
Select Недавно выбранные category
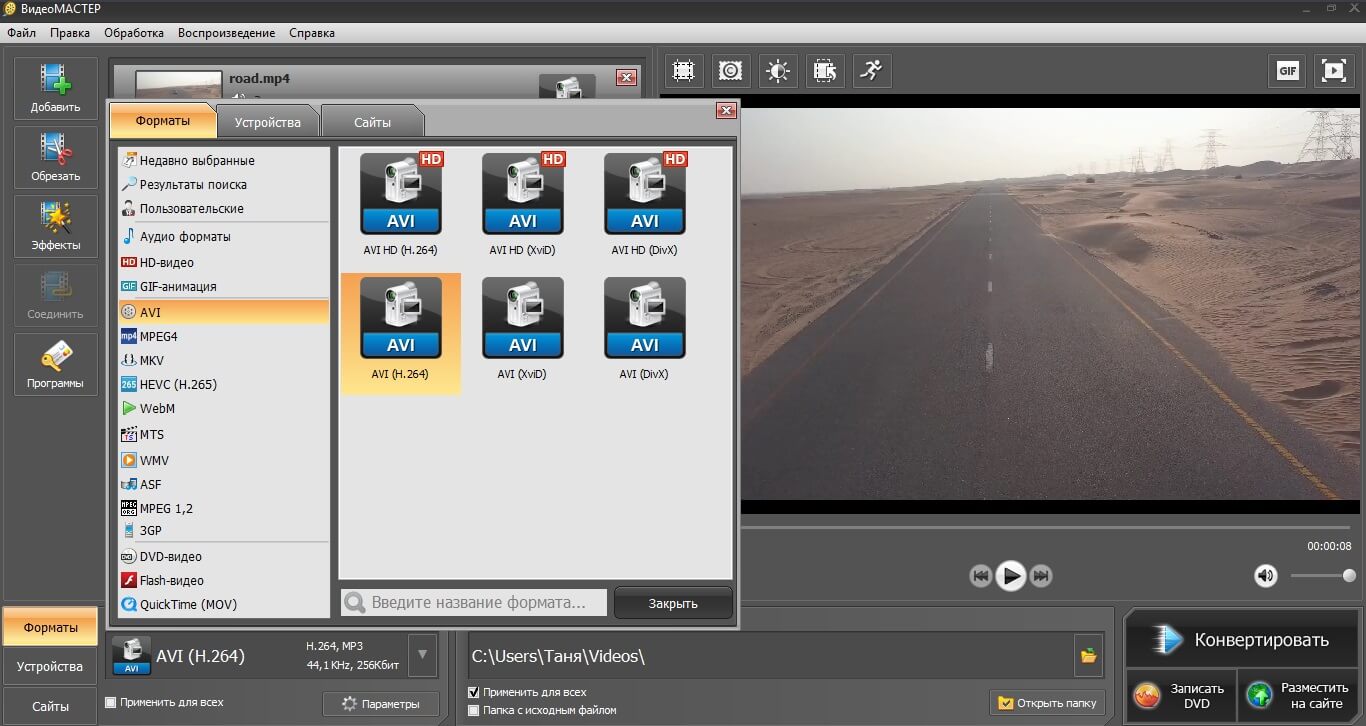coord(224,160)
